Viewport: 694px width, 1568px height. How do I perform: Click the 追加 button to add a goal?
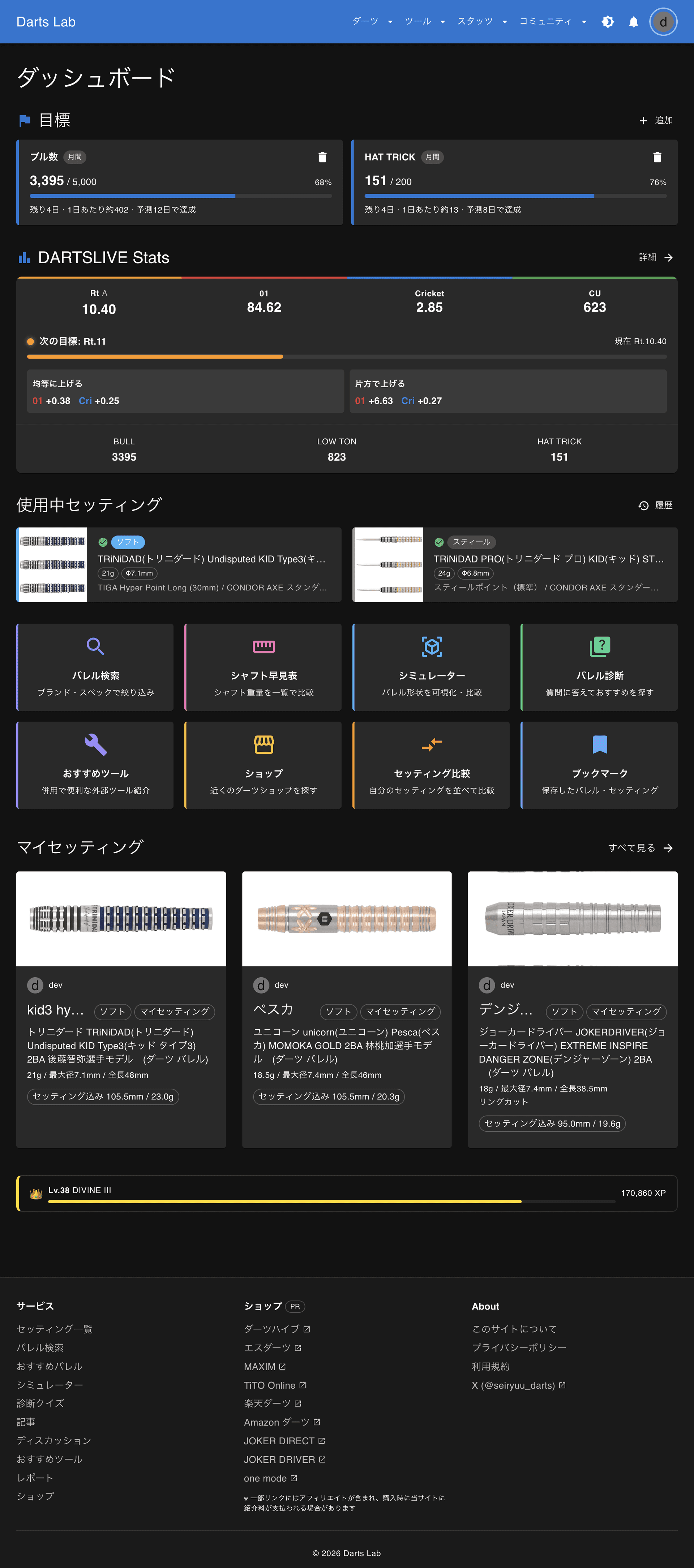pos(656,120)
